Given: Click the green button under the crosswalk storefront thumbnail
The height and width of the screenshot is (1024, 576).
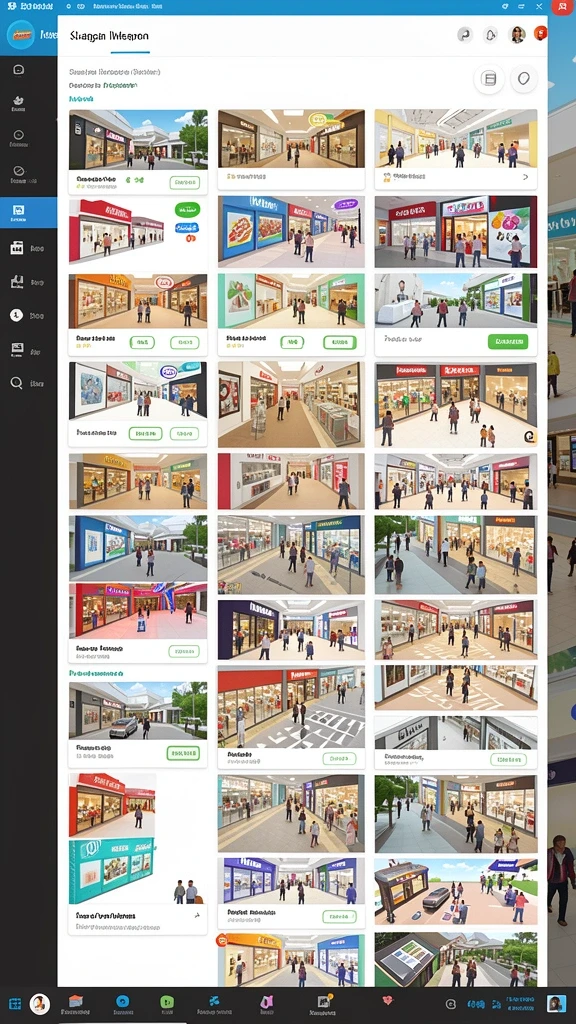Looking at the screenshot, I should pos(339,759).
